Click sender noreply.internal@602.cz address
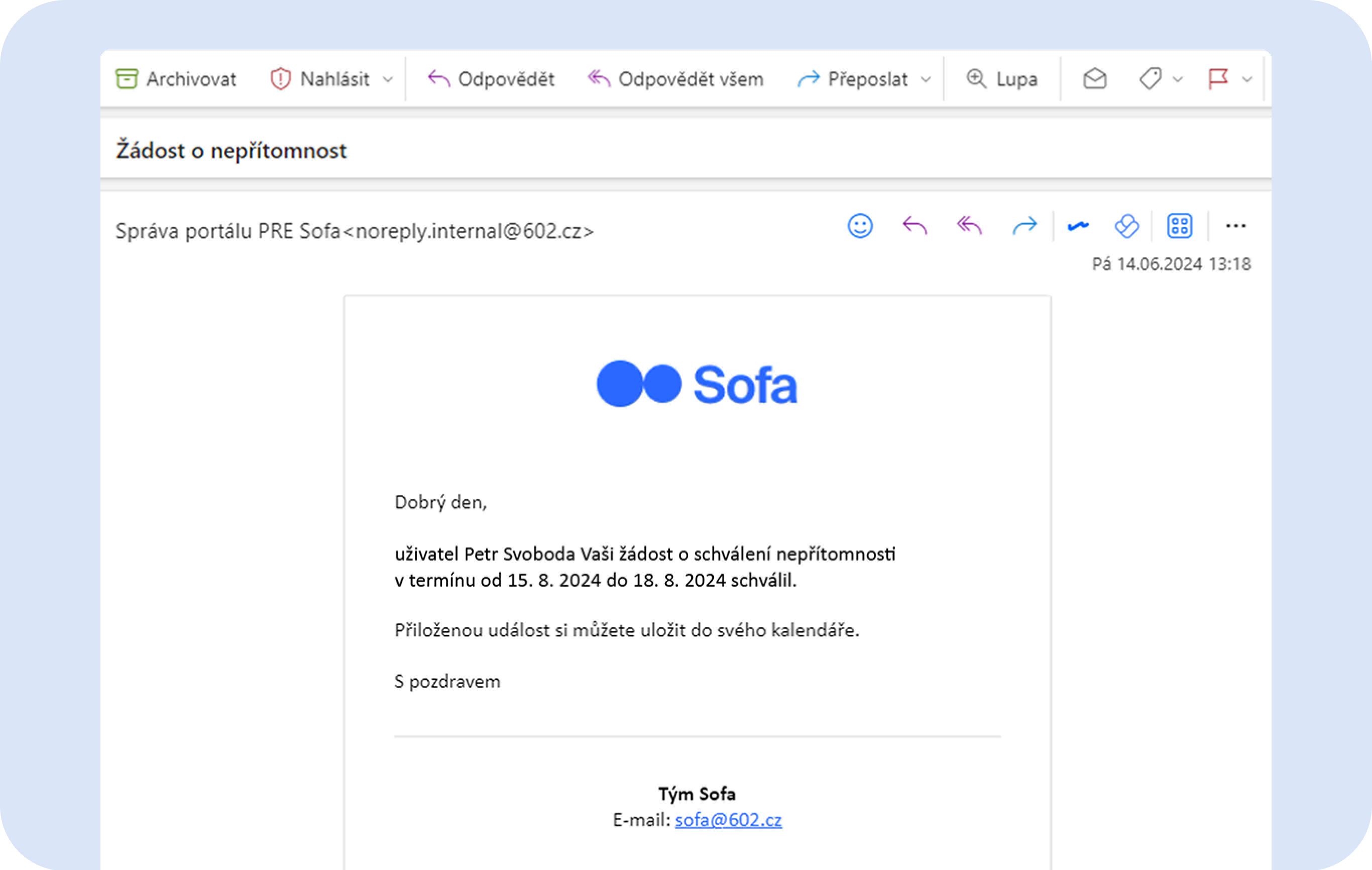 [x=469, y=231]
